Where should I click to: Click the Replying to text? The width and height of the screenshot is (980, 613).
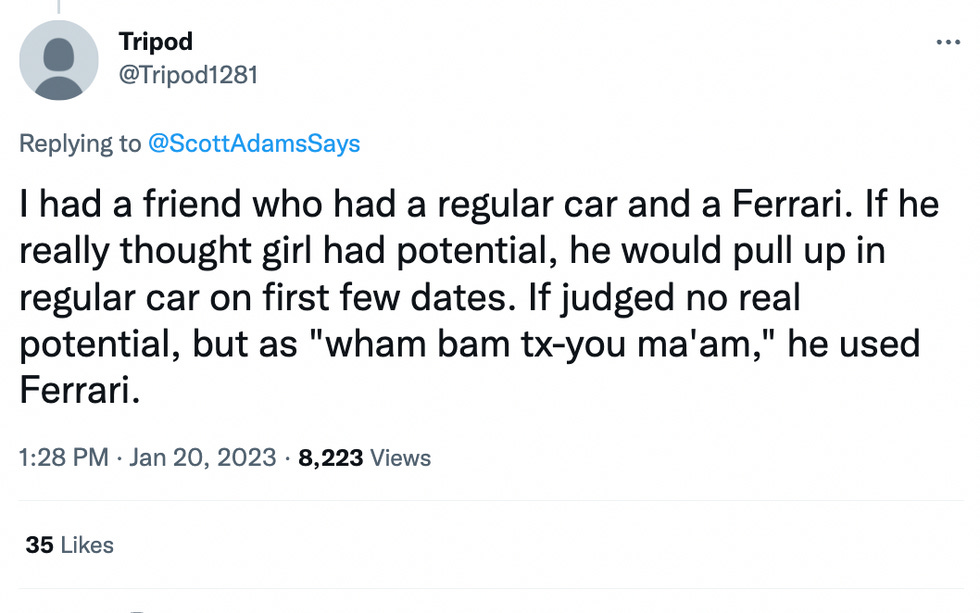[80, 144]
